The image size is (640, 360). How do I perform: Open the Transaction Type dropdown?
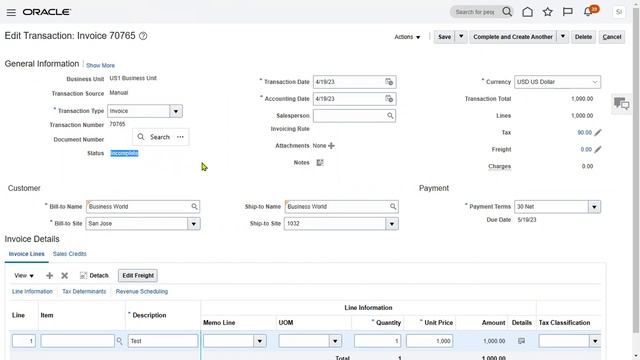coord(176,111)
